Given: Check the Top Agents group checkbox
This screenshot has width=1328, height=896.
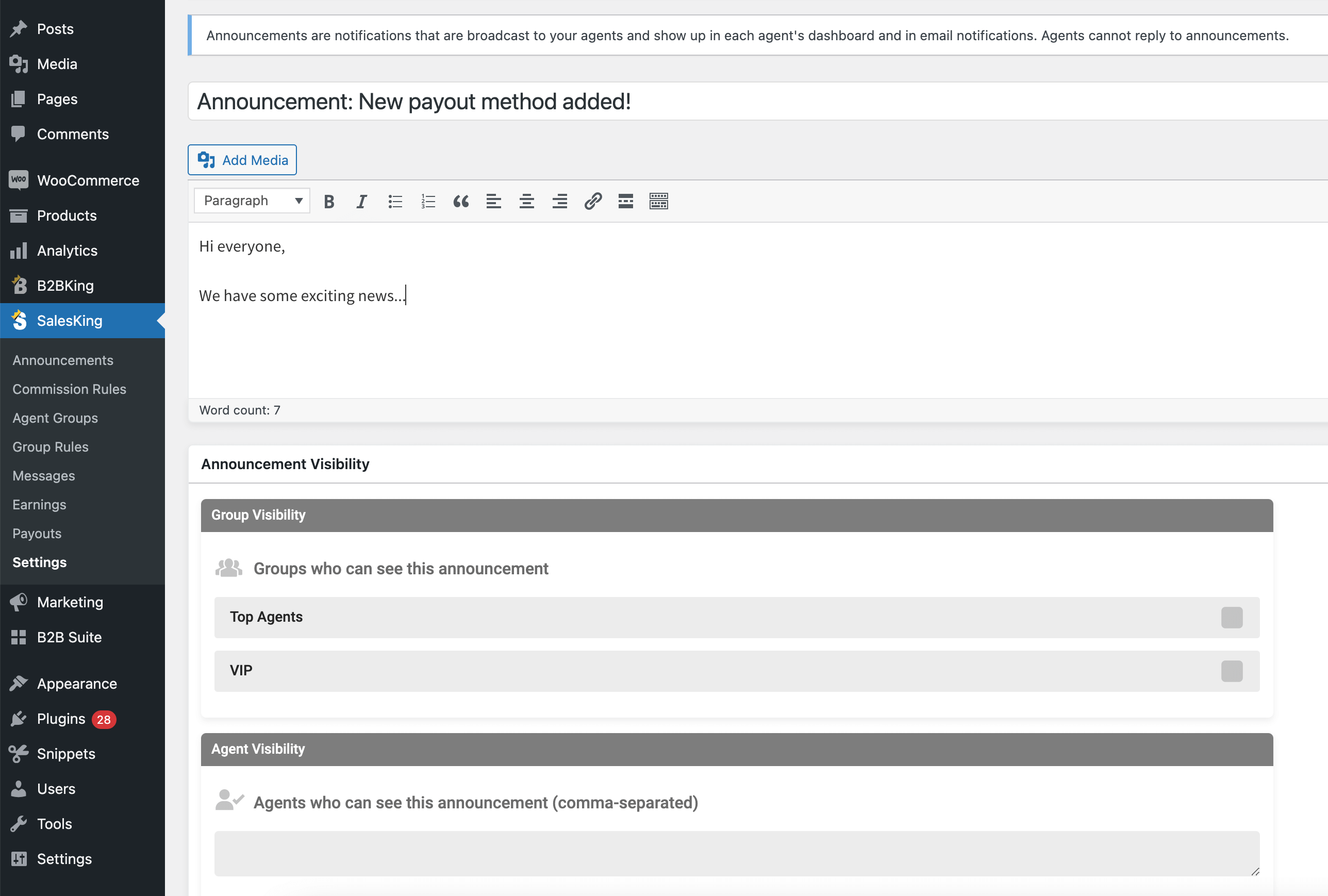Looking at the screenshot, I should tap(1232, 617).
